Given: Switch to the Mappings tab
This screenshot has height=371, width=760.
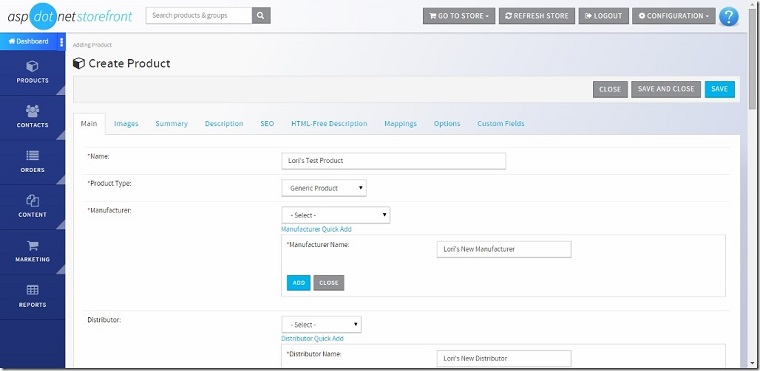Looking at the screenshot, I should 400,124.
